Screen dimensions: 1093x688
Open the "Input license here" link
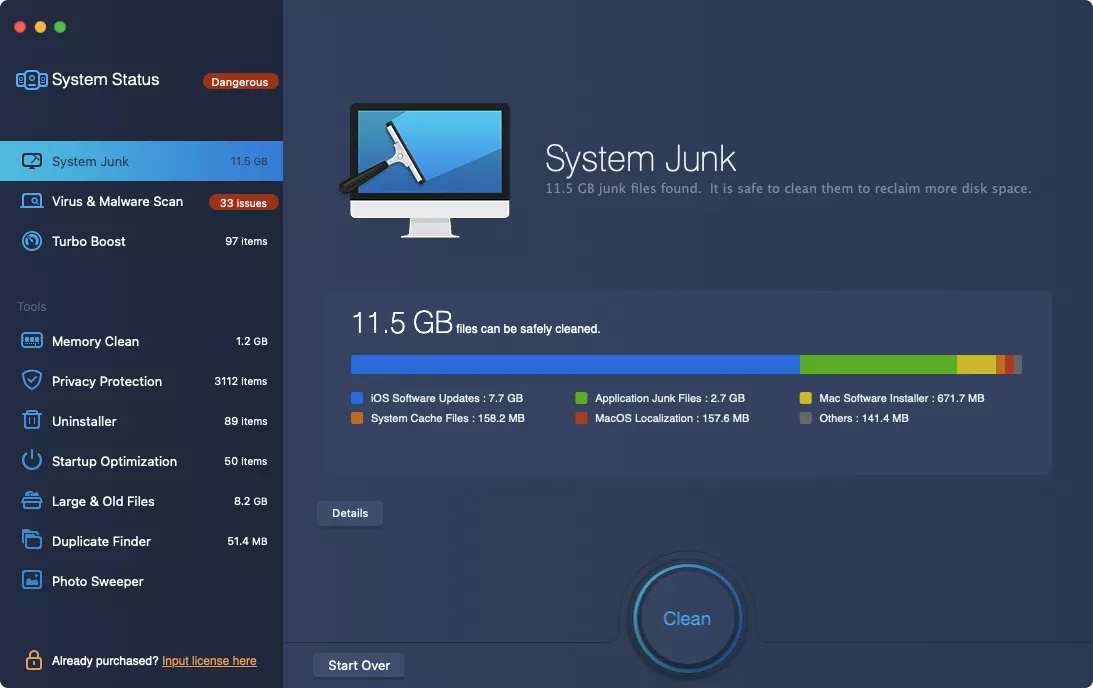coord(209,661)
